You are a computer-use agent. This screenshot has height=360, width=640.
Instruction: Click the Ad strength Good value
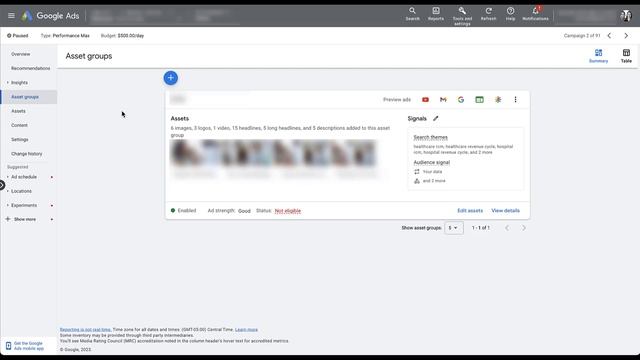(x=244, y=211)
